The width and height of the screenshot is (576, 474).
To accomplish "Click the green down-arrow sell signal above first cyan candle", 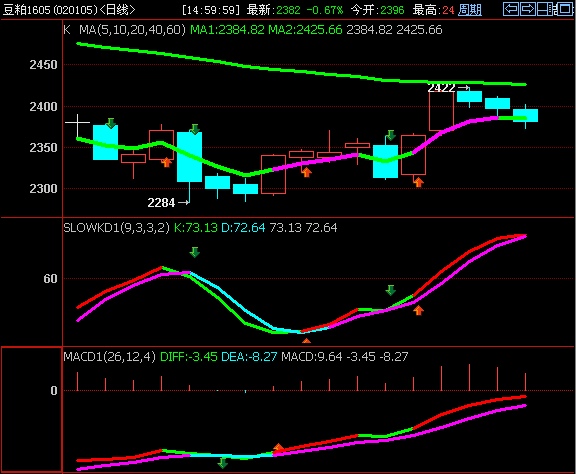I will (x=111, y=123).
